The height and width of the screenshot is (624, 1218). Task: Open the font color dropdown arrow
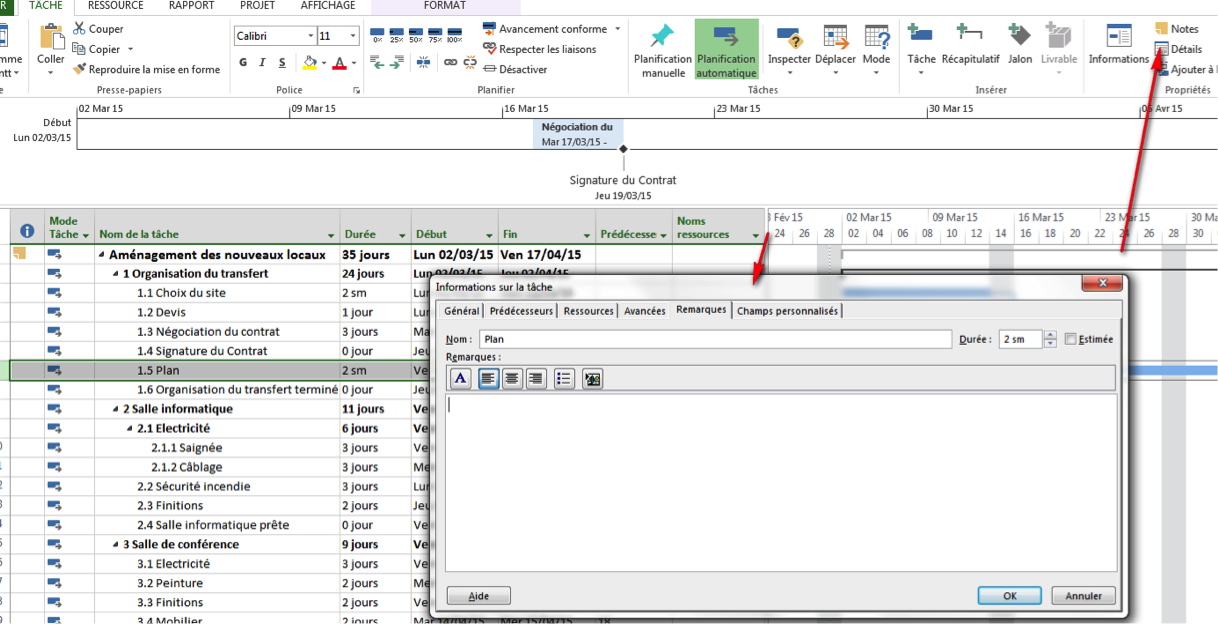353,63
